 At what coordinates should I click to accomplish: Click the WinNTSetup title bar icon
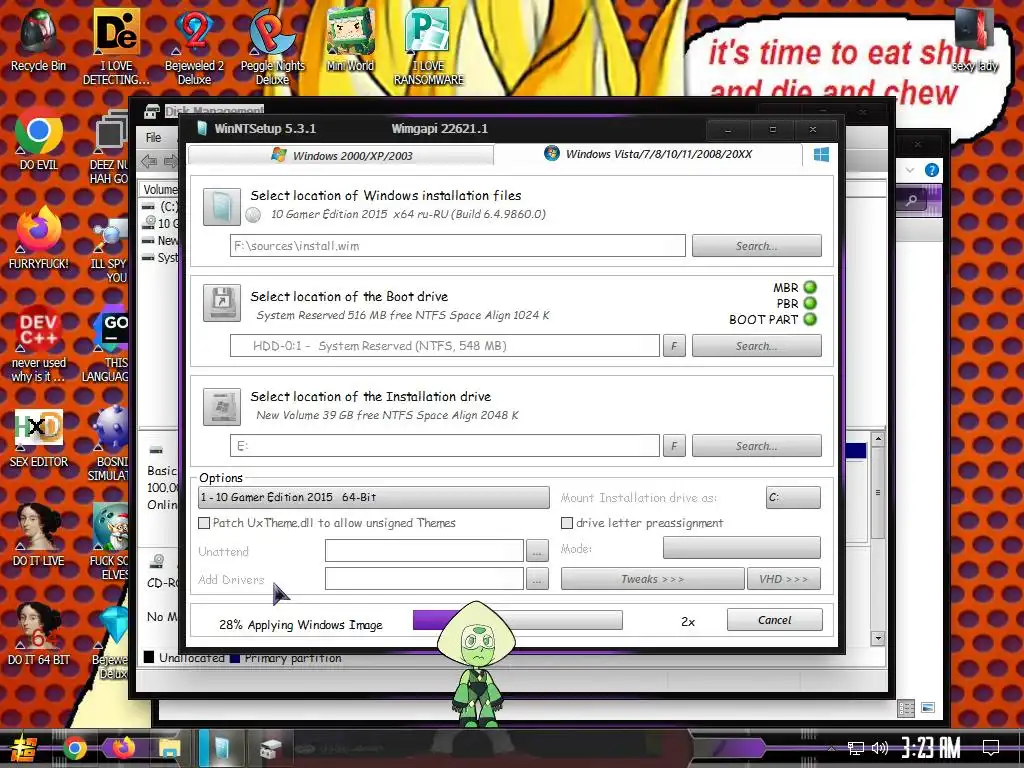[x=202, y=128]
